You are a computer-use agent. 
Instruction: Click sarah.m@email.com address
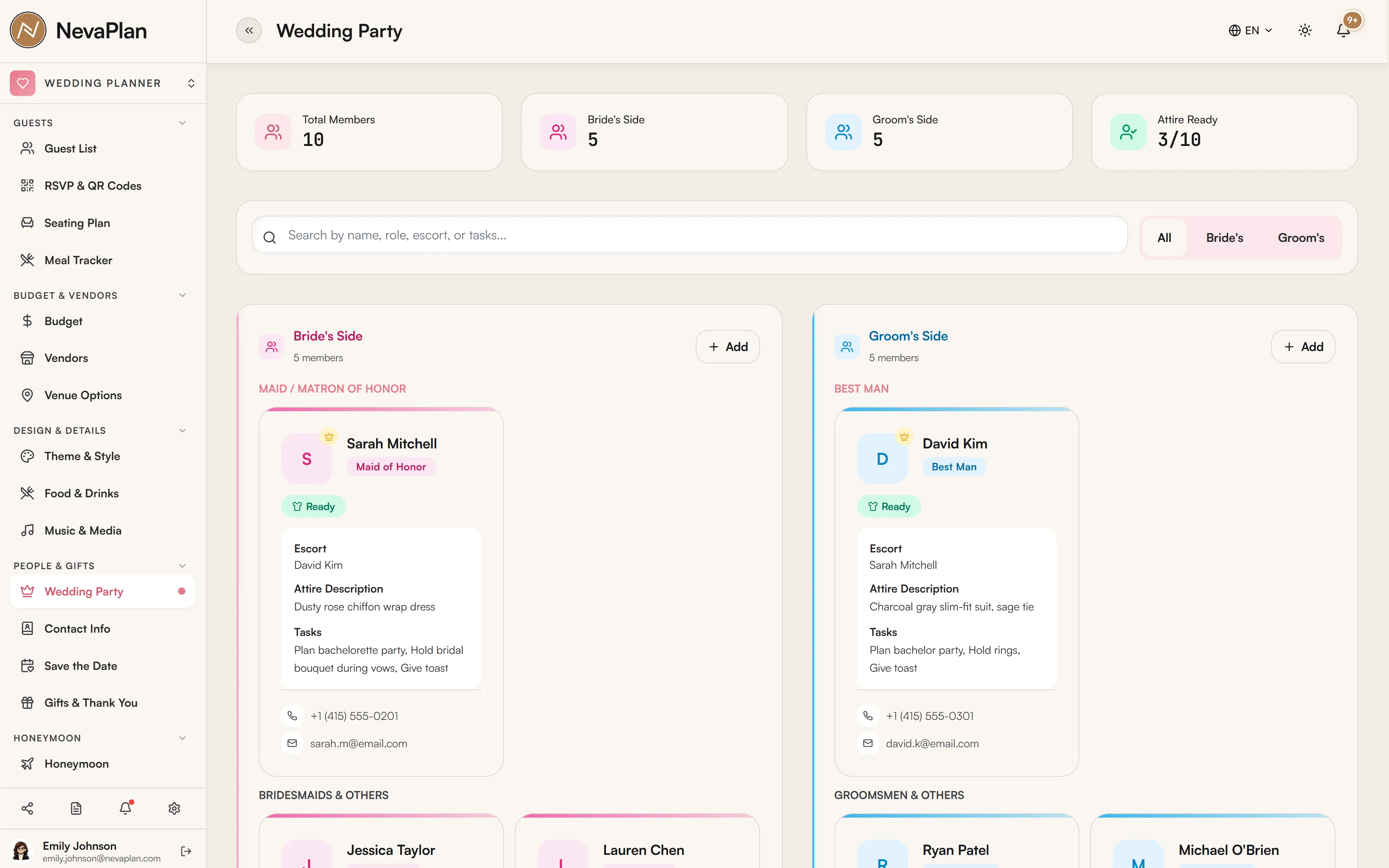[359, 744]
